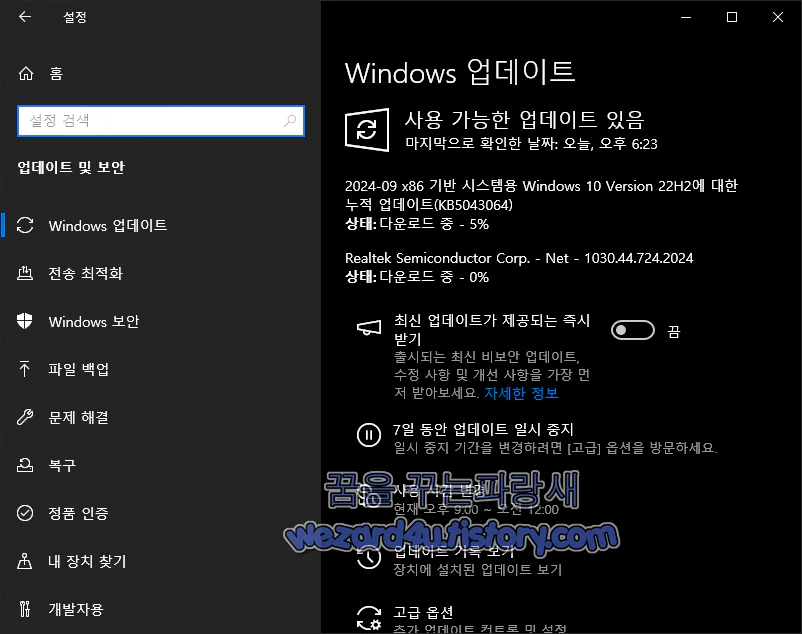Select the 전송 최적화 icon
The width and height of the screenshot is (802, 634).
click(25, 273)
